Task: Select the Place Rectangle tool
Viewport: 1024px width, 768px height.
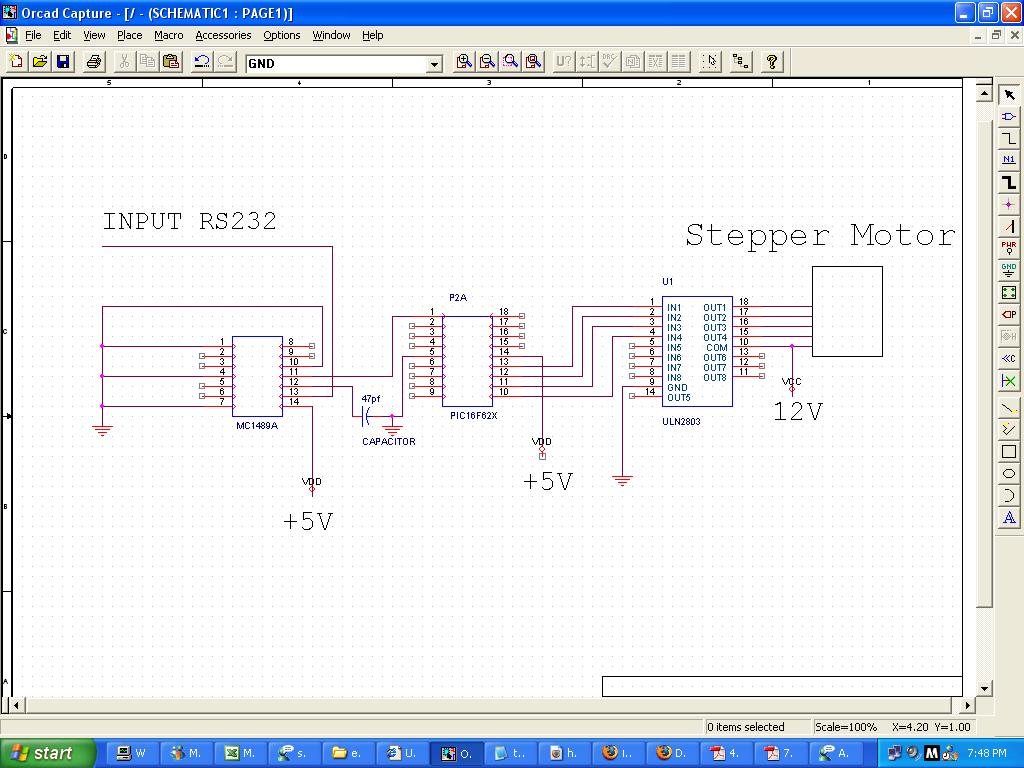Action: pyautogui.click(x=1009, y=452)
